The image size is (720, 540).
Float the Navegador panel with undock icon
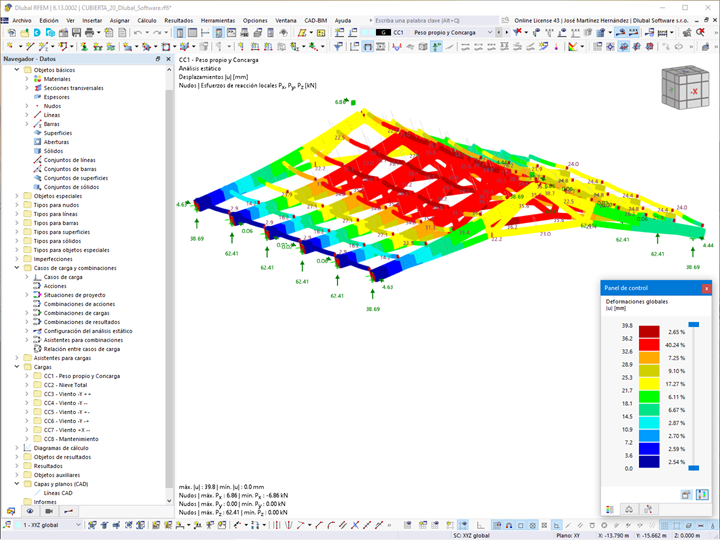[x=158, y=59]
